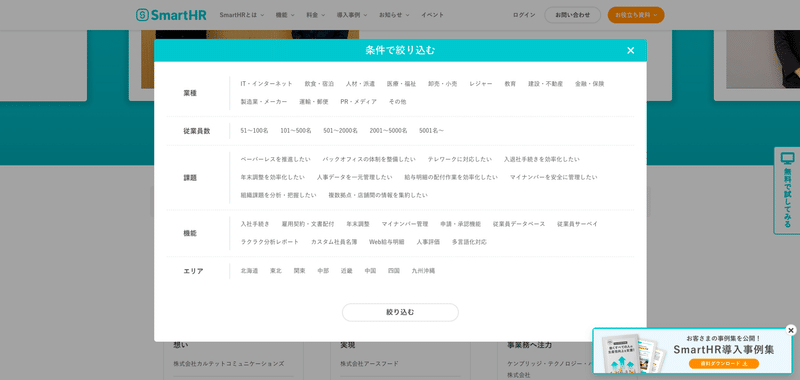800x380 pixels.
Task: Select industry 金融・保険
Action: [589, 84]
